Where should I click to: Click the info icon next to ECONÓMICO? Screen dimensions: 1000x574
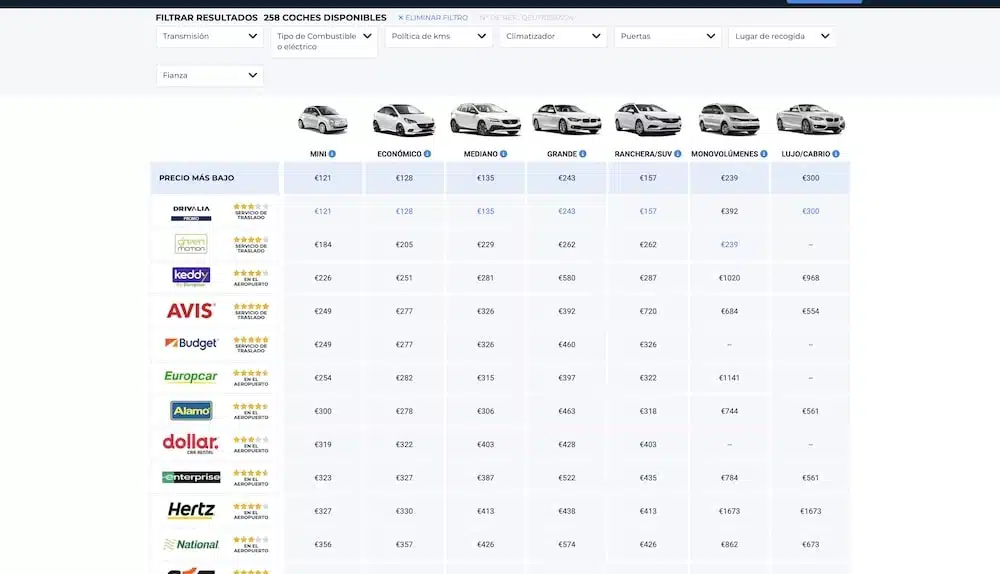[x=427, y=154]
